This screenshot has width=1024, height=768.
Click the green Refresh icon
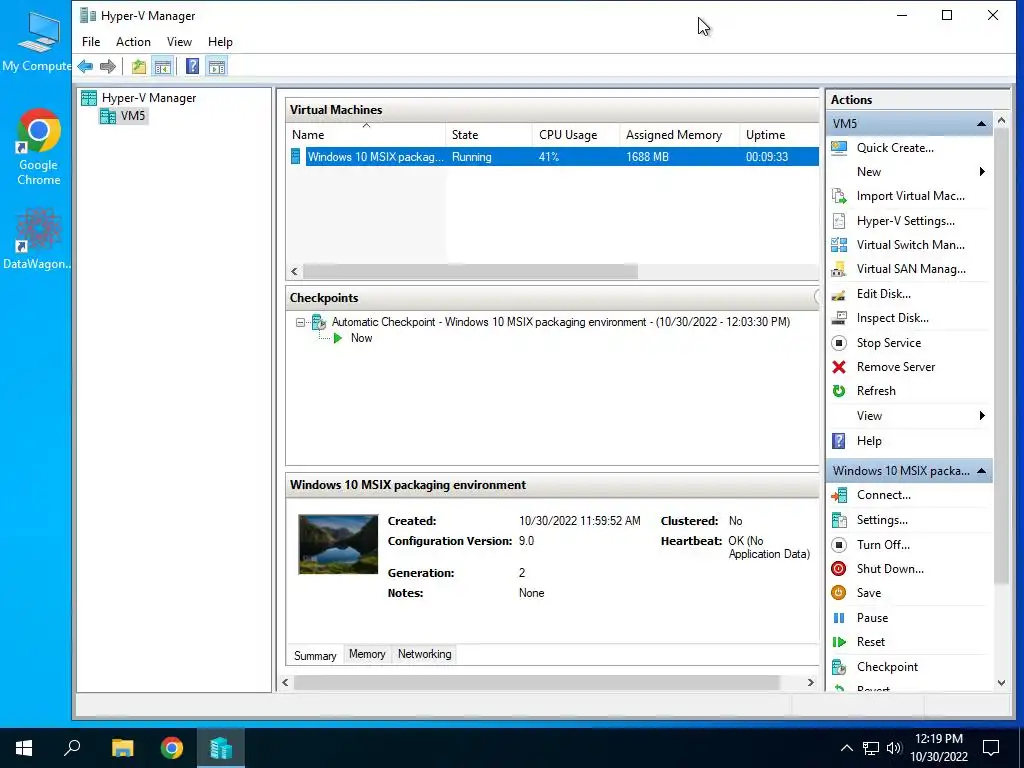839,391
